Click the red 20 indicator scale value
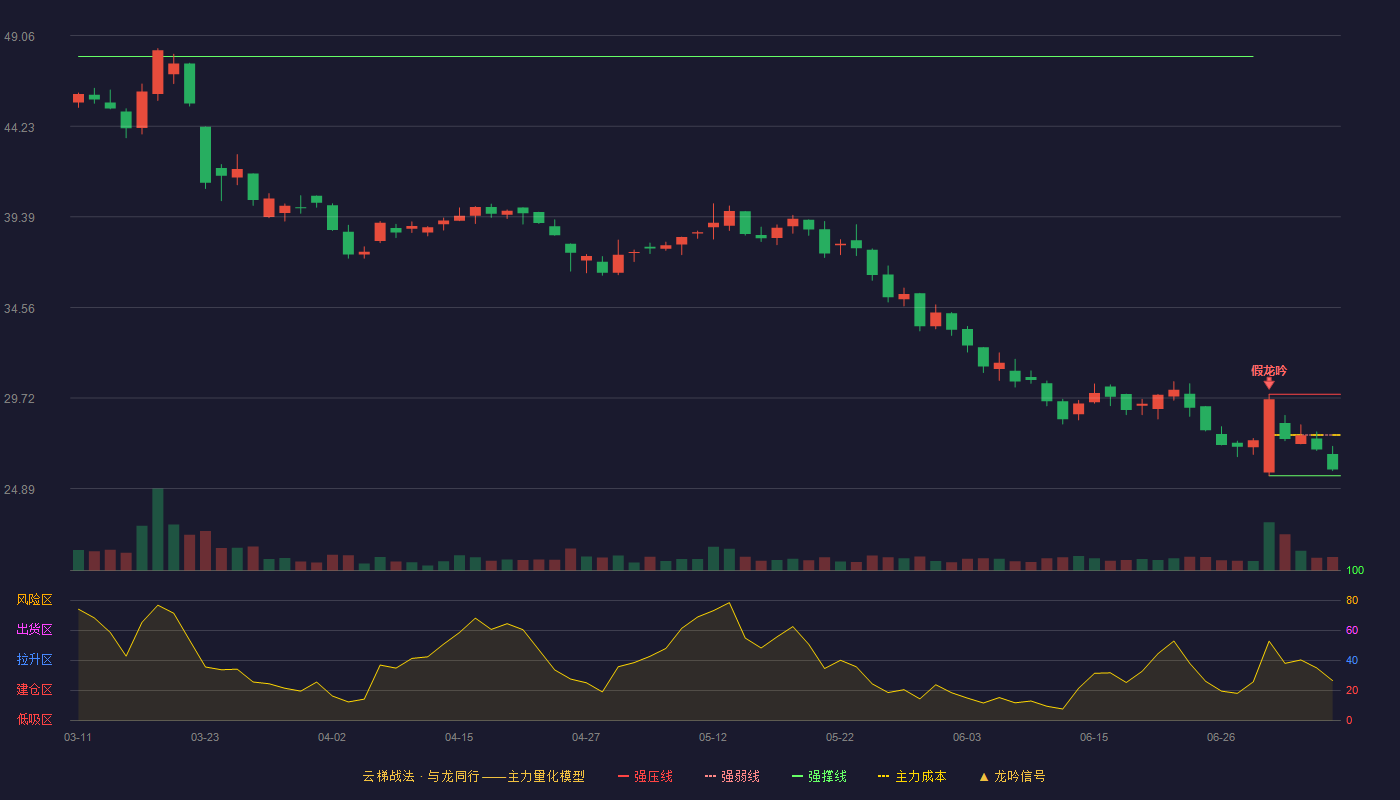Screen dimensions: 1400x800 [1352, 690]
